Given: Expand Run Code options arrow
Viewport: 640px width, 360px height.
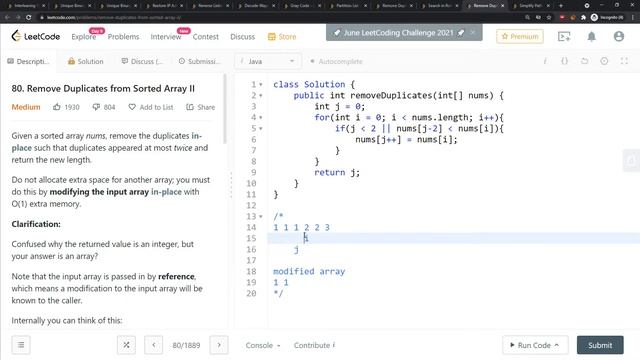Looking at the screenshot, I should (x=557, y=345).
